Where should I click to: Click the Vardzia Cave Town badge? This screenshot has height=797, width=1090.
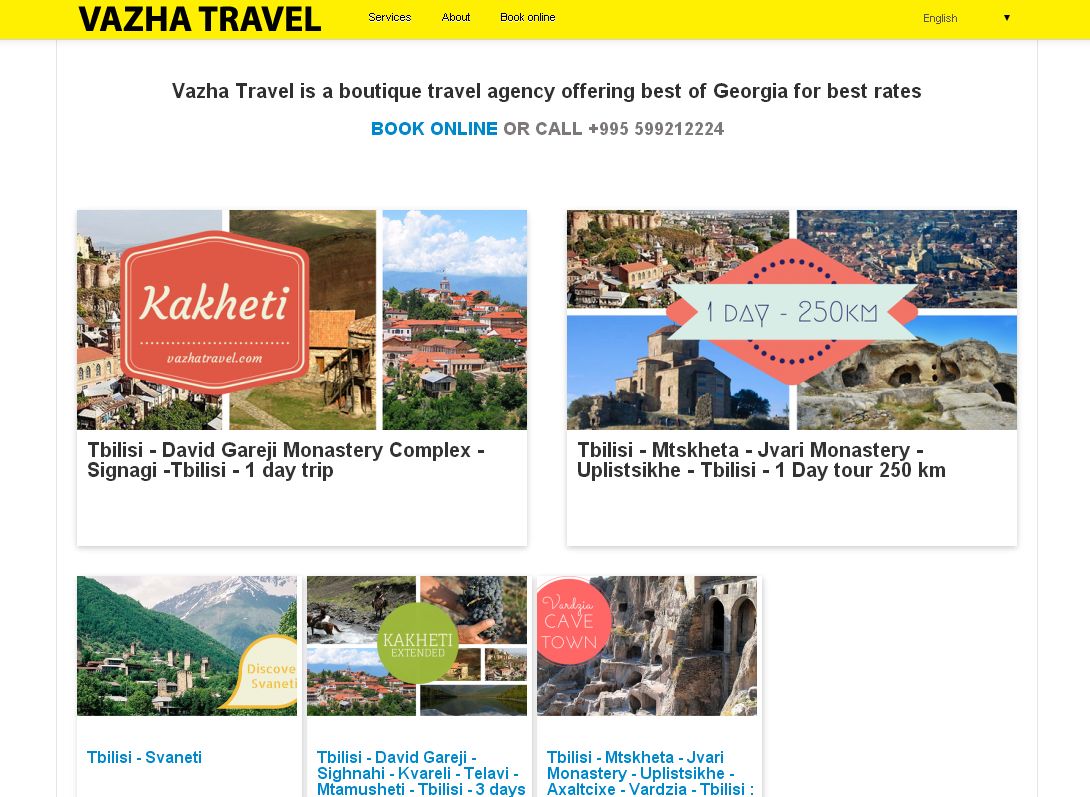571,621
